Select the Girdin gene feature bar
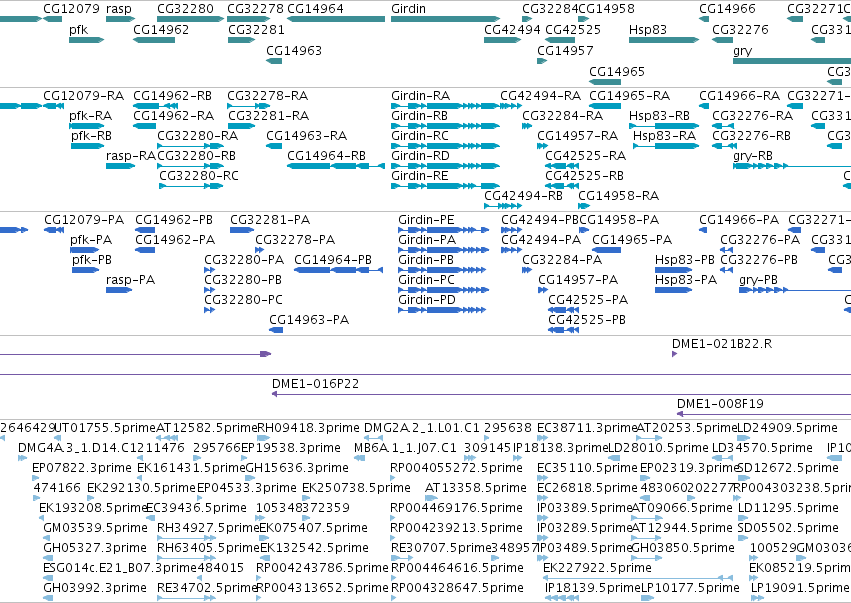 click(445, 19)
